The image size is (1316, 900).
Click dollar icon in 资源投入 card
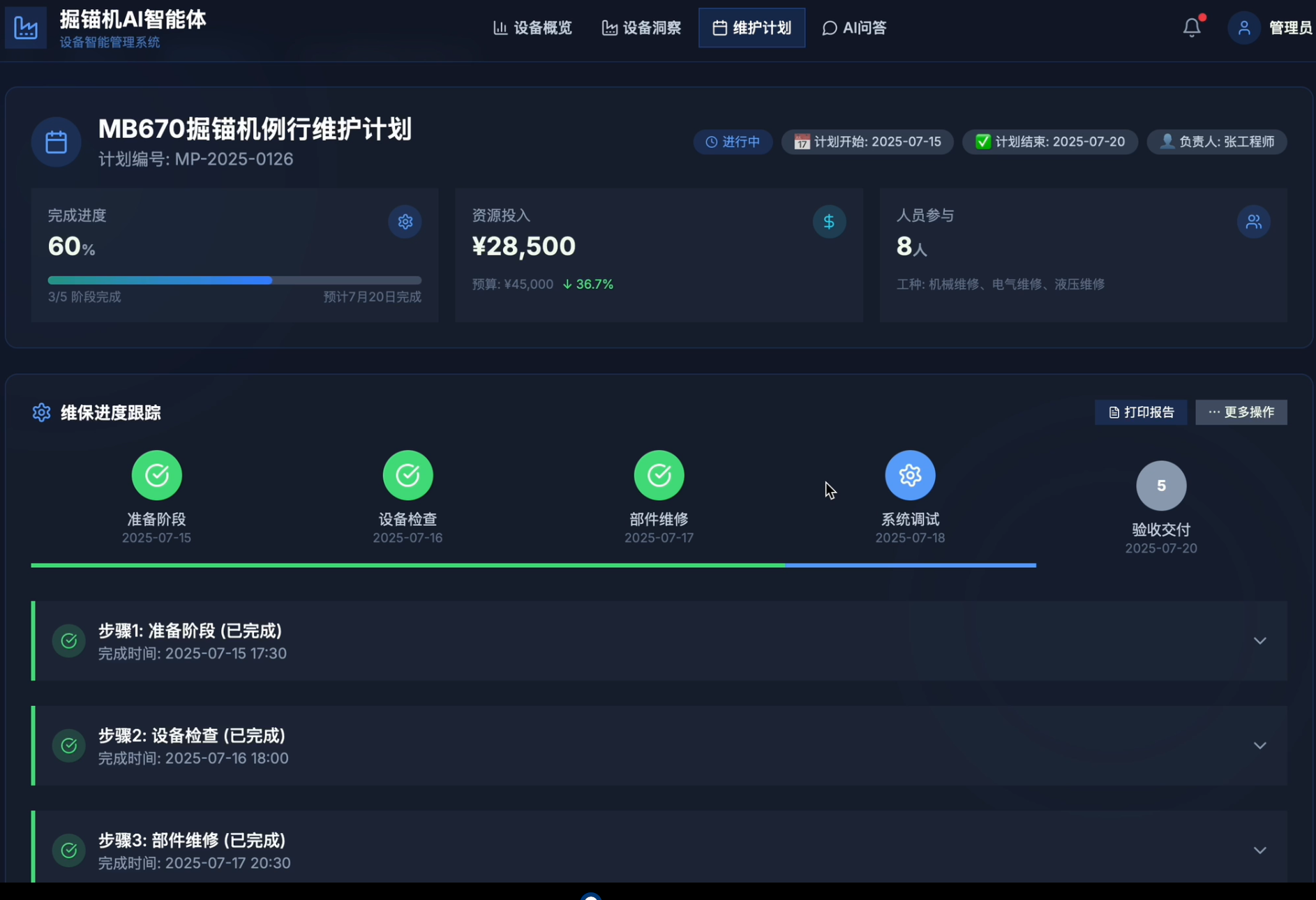[x=829, y=222]
